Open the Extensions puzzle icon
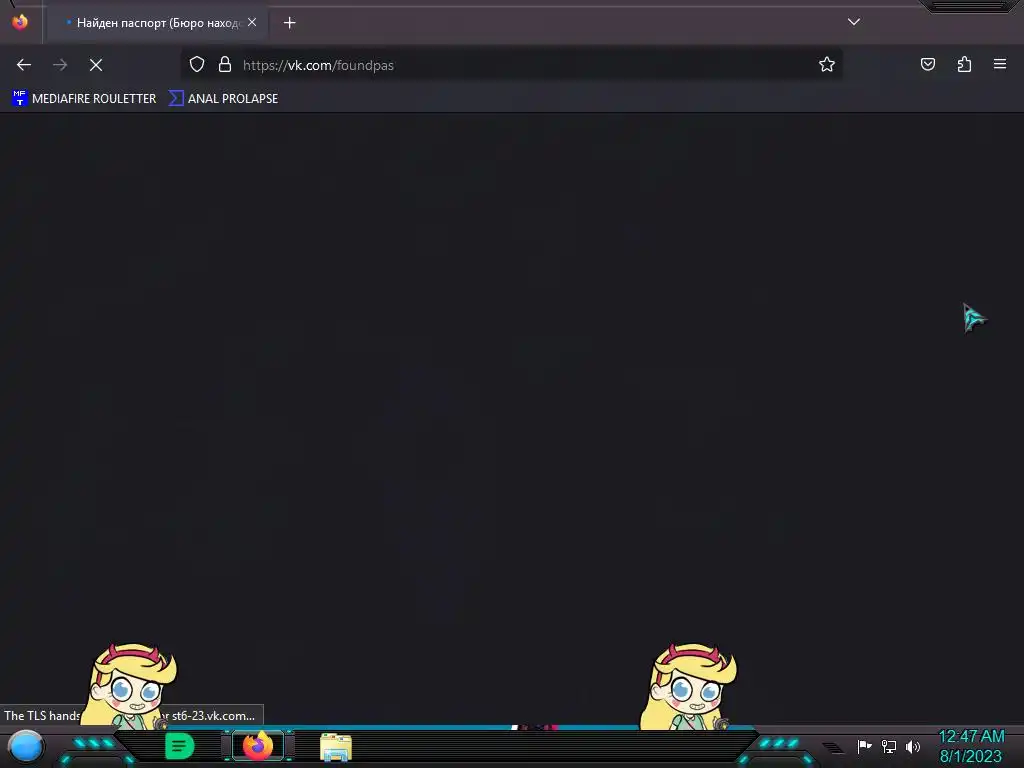The height and width of the screenshot is (768, 1024). pos(964,64)
